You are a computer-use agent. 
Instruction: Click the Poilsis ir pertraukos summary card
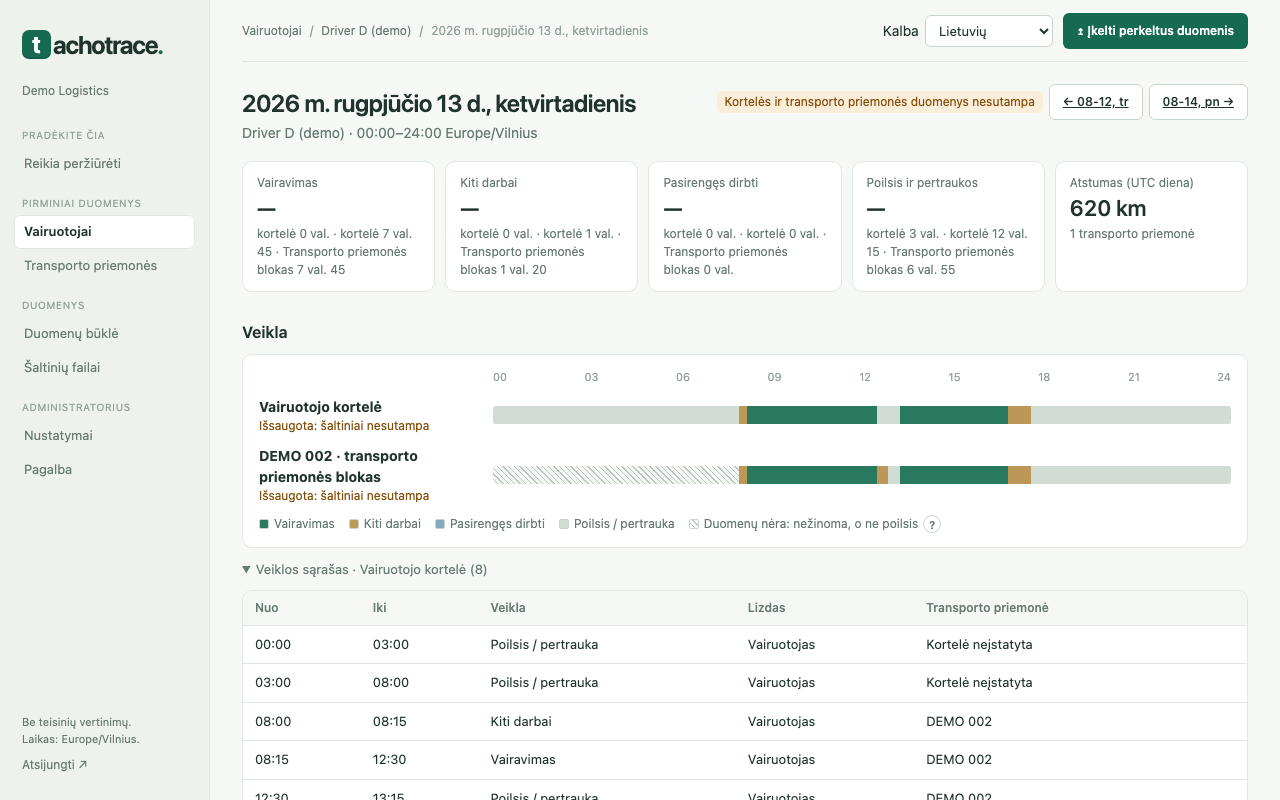point(948,227)
